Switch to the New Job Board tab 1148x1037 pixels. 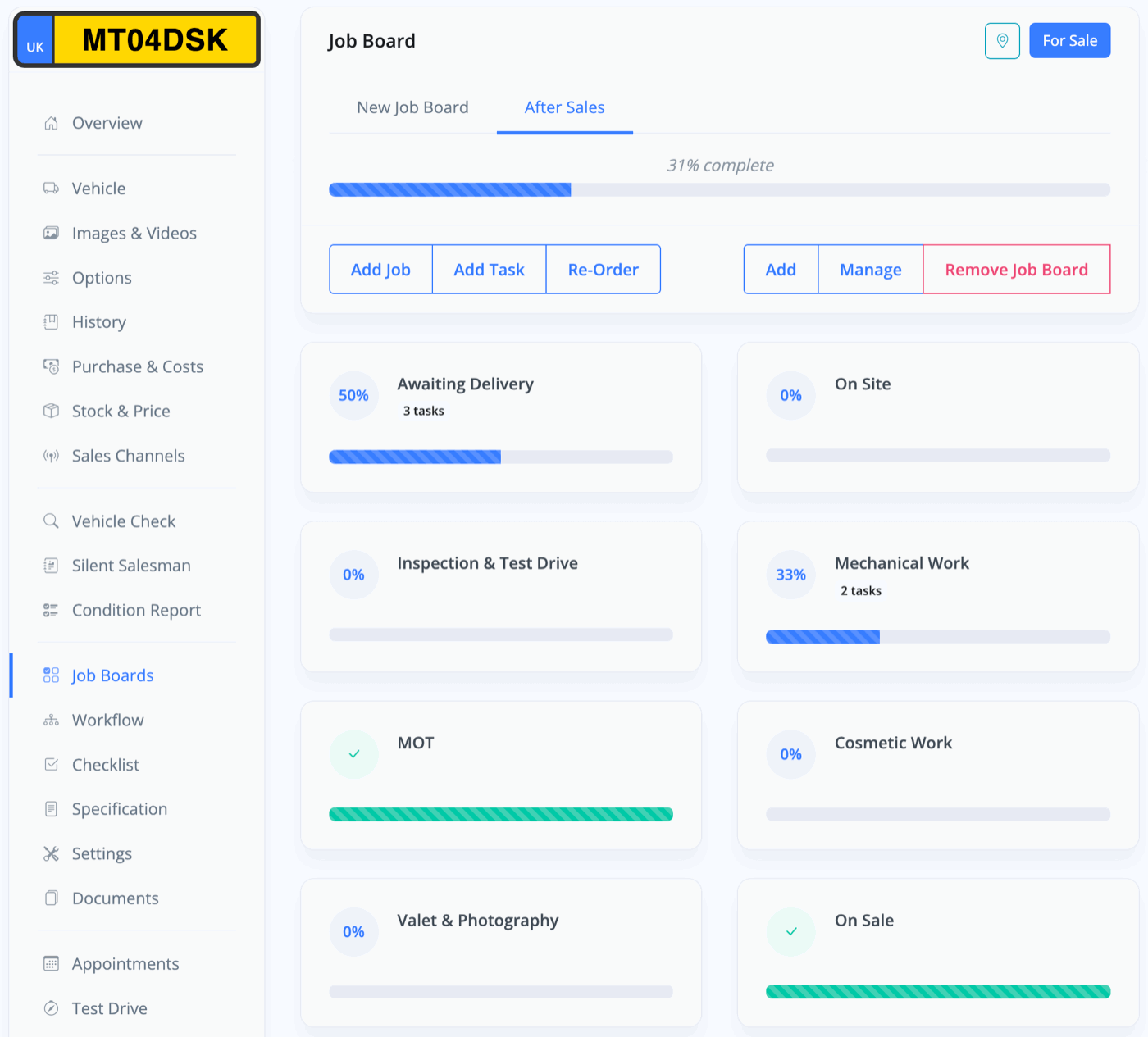click(x=412, y=107)
